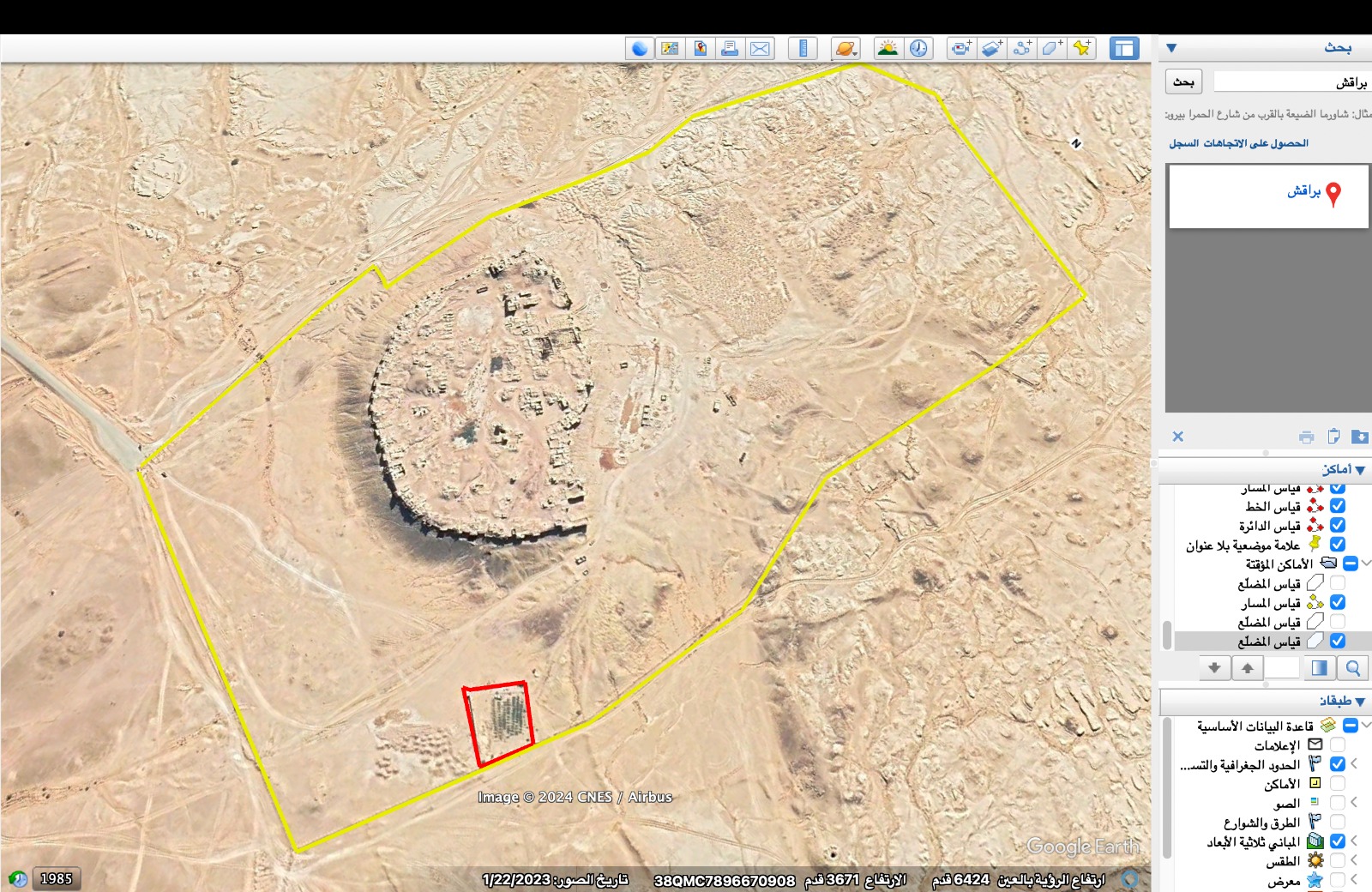Open the historical imagery clock tool
The image size is (1372, 892).
pos(918,48)
